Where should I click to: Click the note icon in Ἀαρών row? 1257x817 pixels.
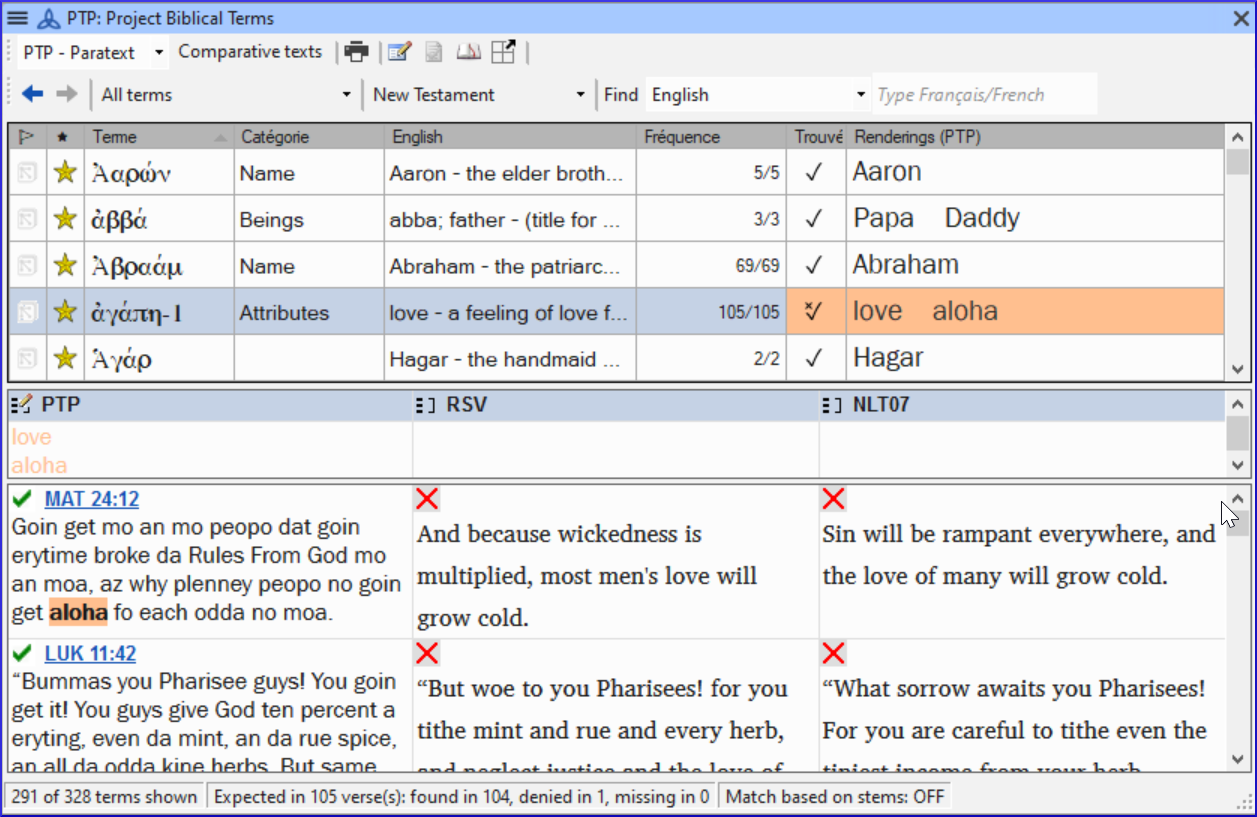click(x=28, y=173)
